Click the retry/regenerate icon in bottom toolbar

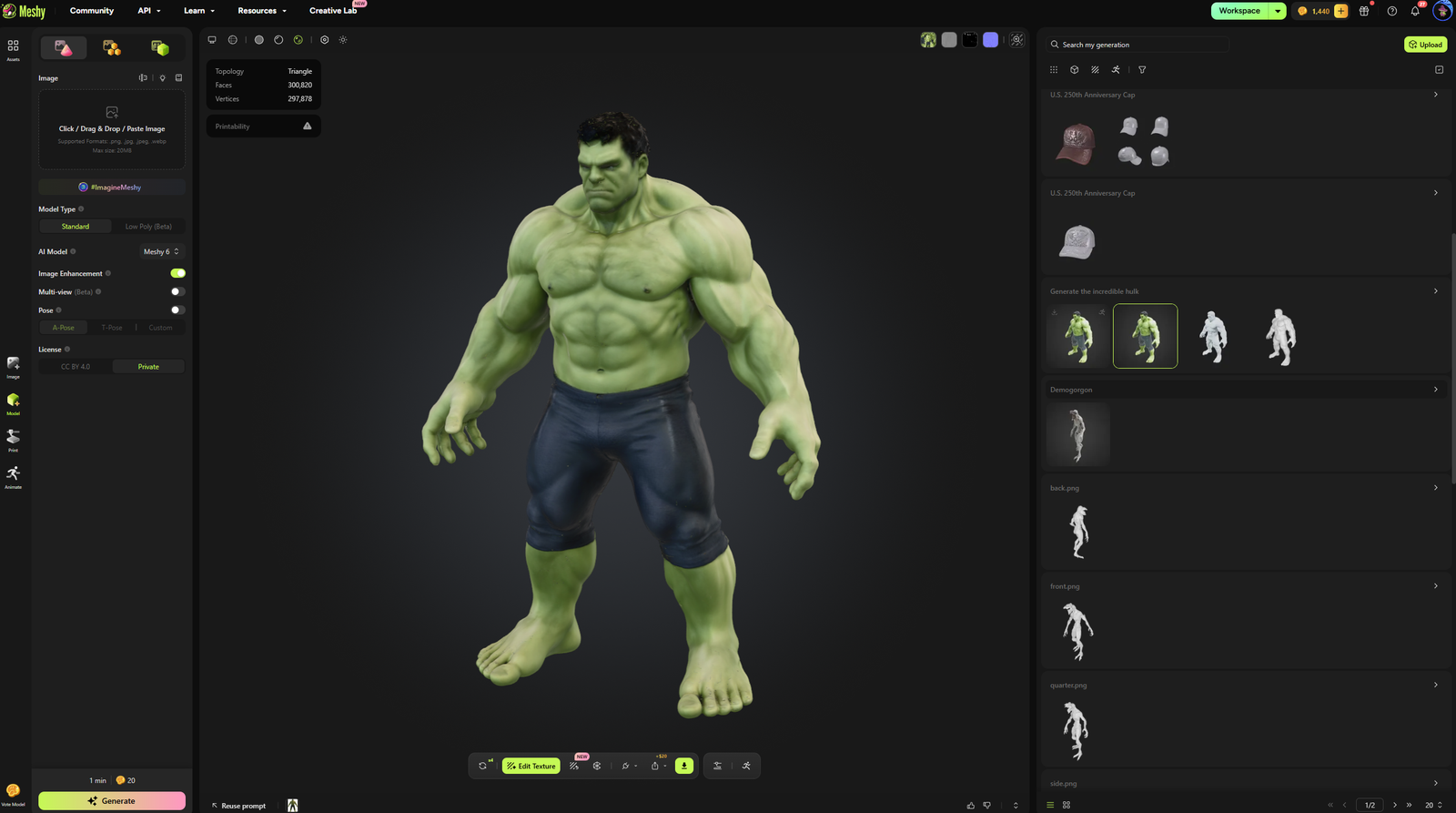click(483, 766)
